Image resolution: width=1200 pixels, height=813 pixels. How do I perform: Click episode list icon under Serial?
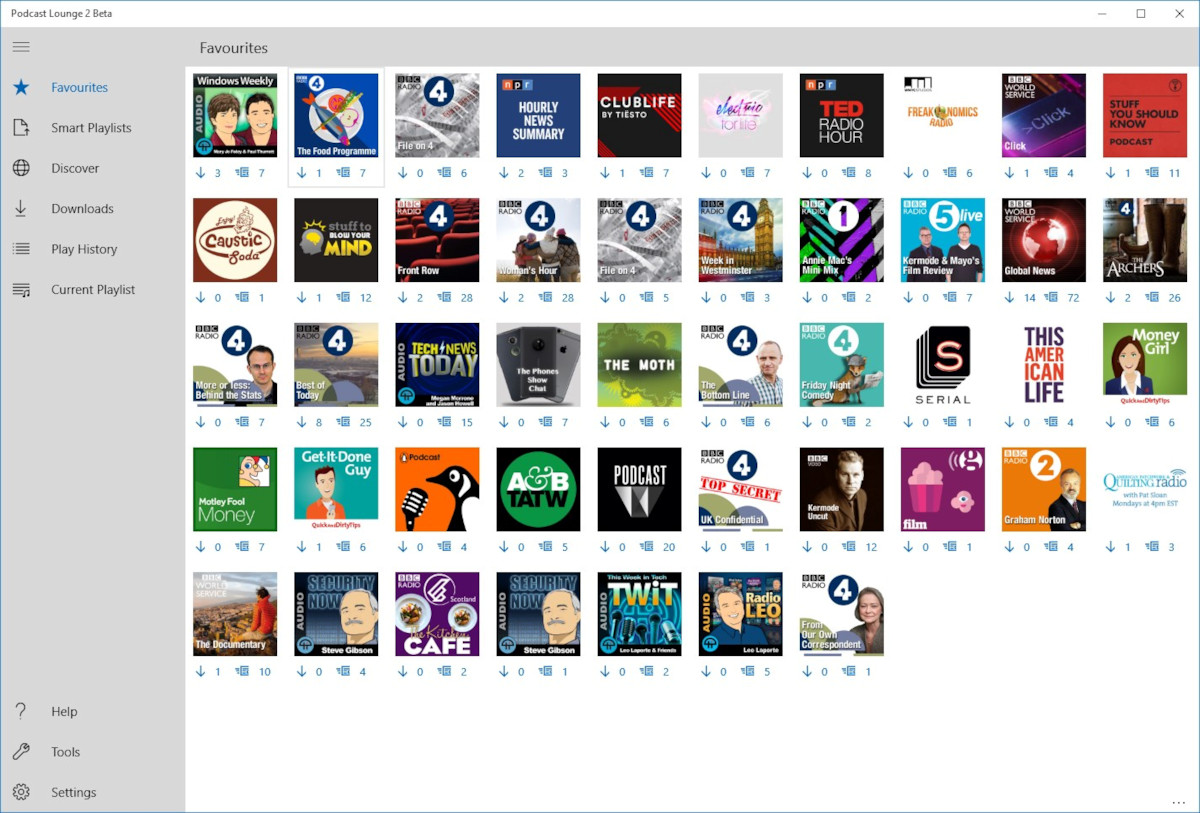coord(950,423)
